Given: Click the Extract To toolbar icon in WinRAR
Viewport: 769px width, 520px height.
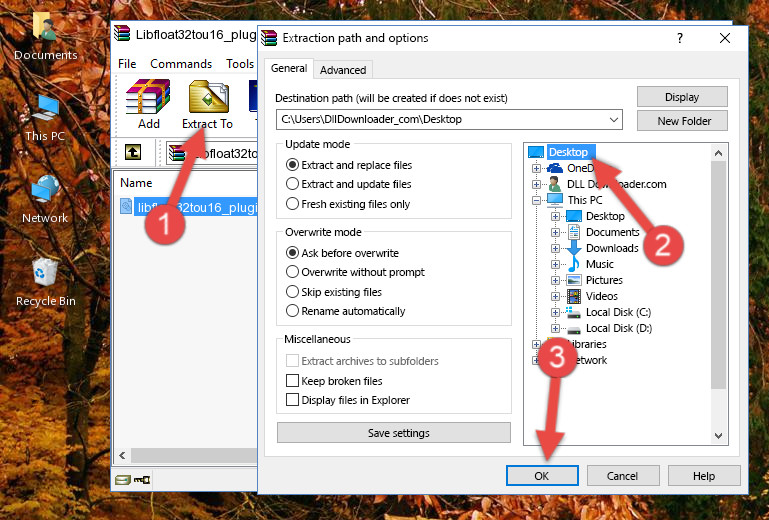Looking at the screenshot, I should coord(207,104).
